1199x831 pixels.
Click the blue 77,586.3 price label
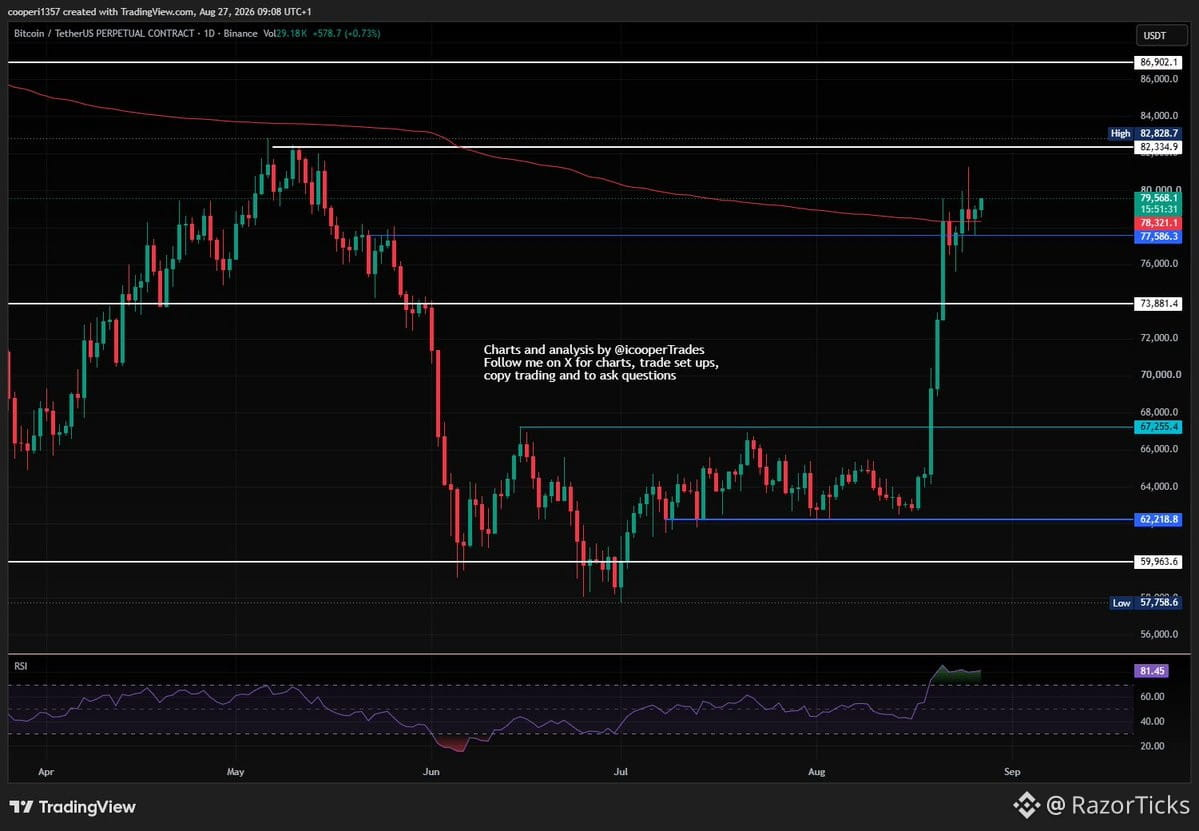pos(1158,237)
